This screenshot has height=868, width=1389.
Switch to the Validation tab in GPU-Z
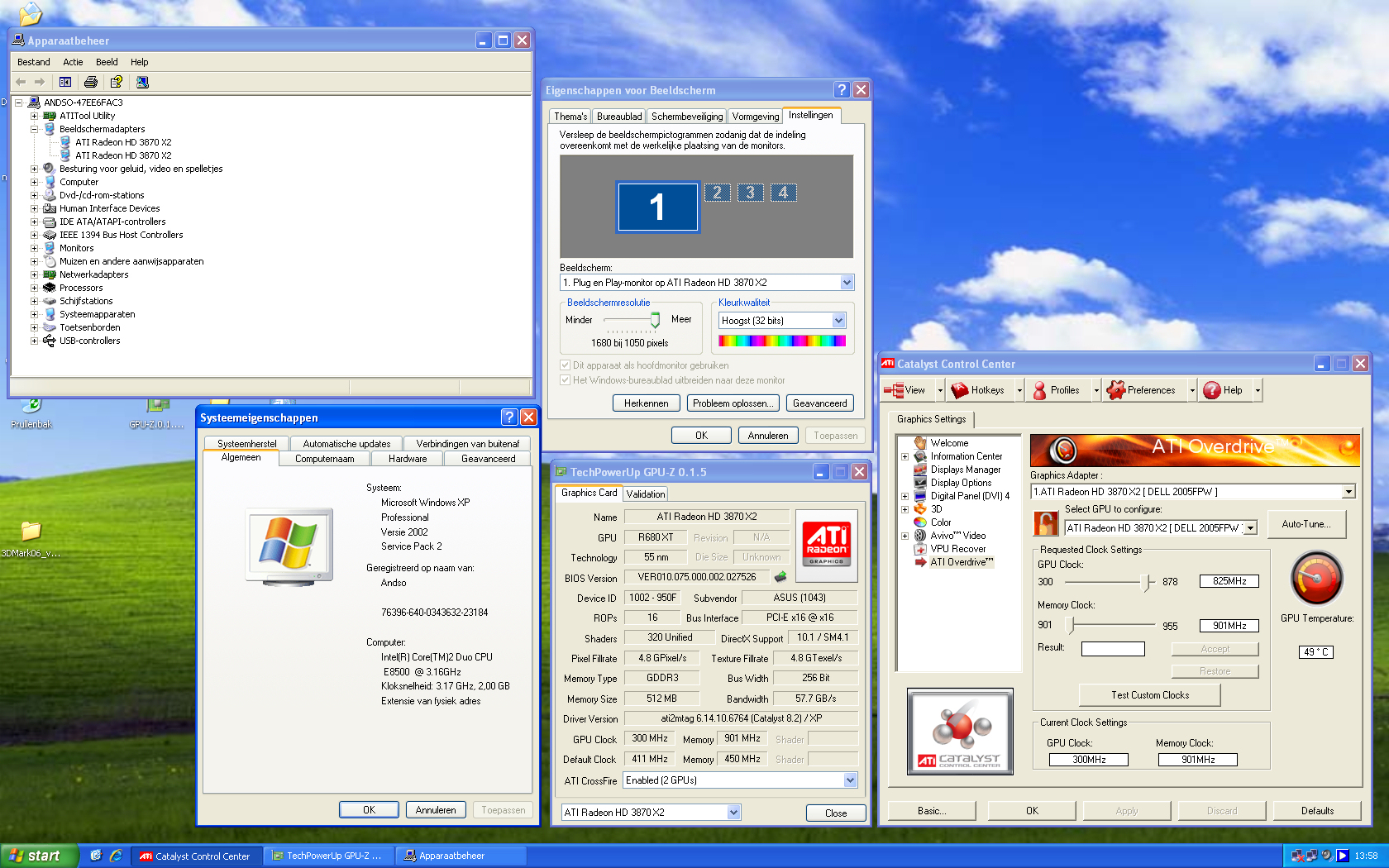tap(646, 494)
